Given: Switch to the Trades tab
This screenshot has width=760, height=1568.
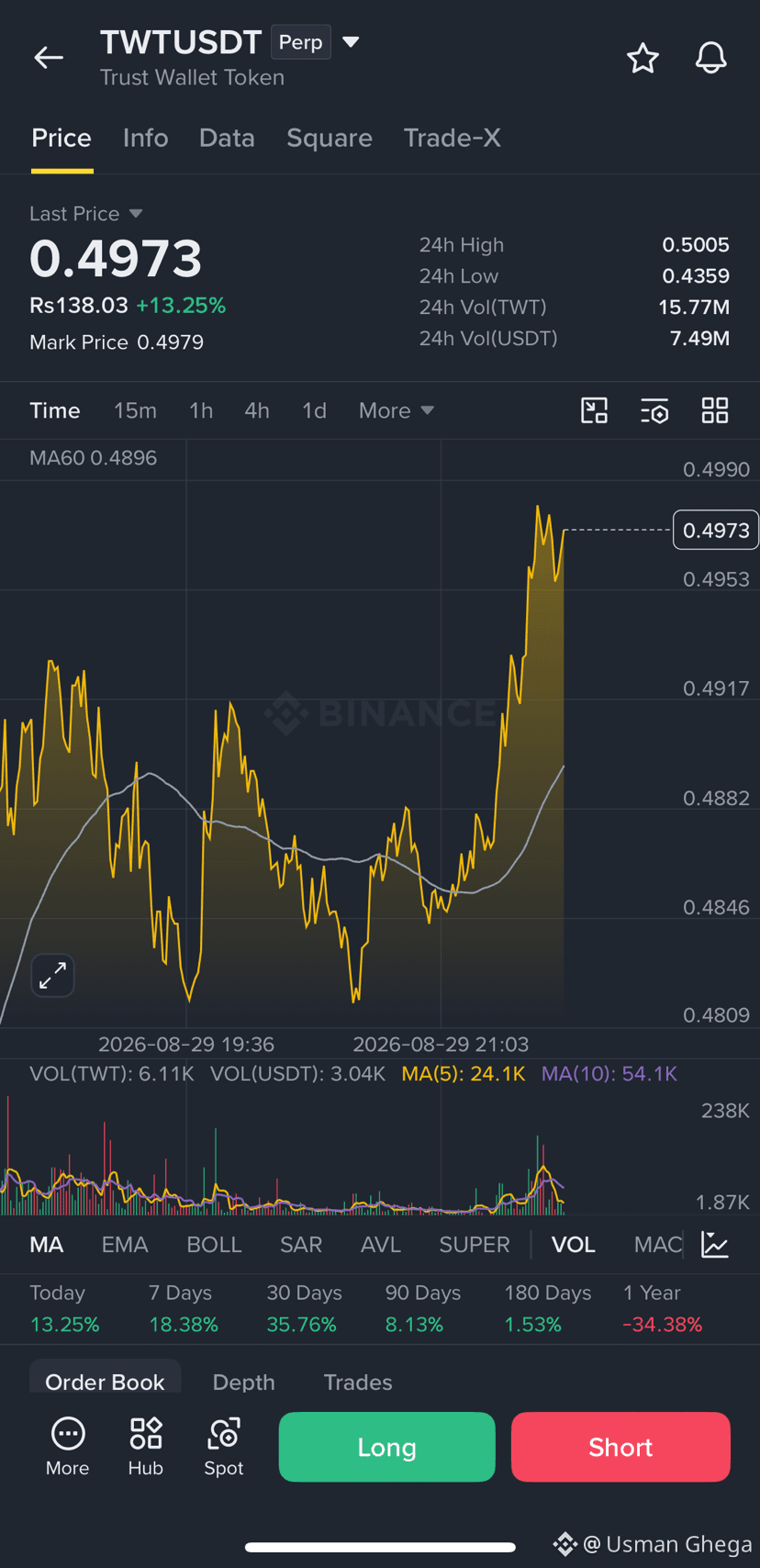Looking at the screenshot, I should [358, 1382].
